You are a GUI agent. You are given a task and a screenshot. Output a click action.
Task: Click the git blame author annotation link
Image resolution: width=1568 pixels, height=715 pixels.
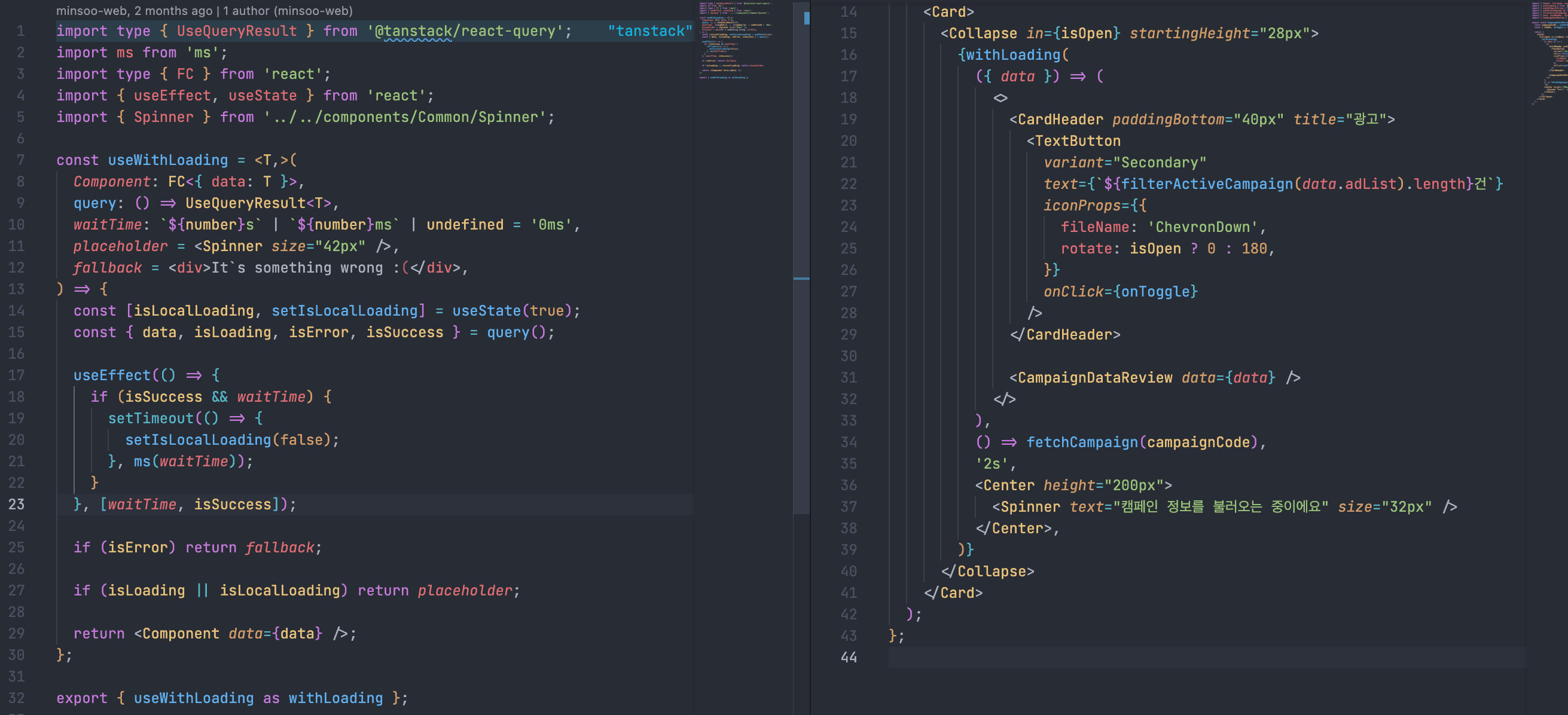134,10
